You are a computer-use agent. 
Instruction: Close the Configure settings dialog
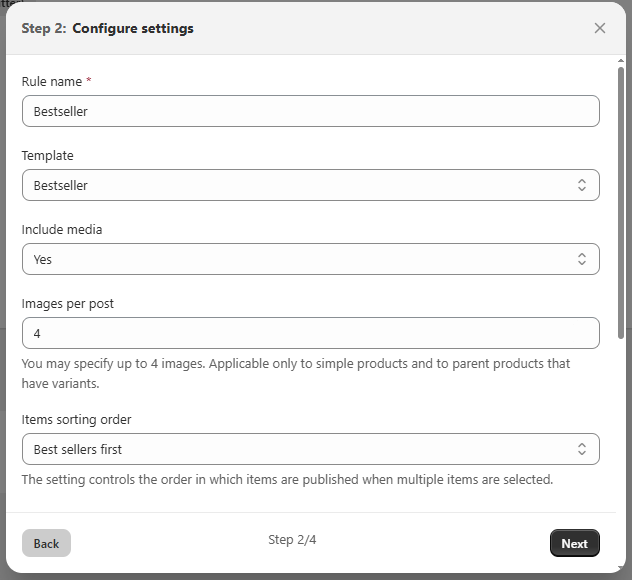[x=600, y=28]
